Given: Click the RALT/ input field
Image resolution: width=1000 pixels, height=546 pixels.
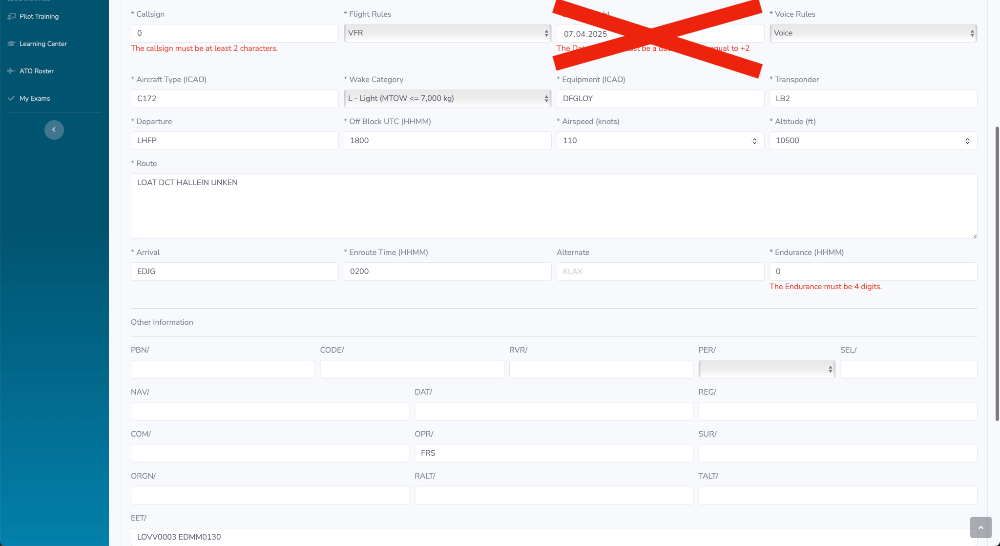Looking at the screenshot, I should 554,496.
